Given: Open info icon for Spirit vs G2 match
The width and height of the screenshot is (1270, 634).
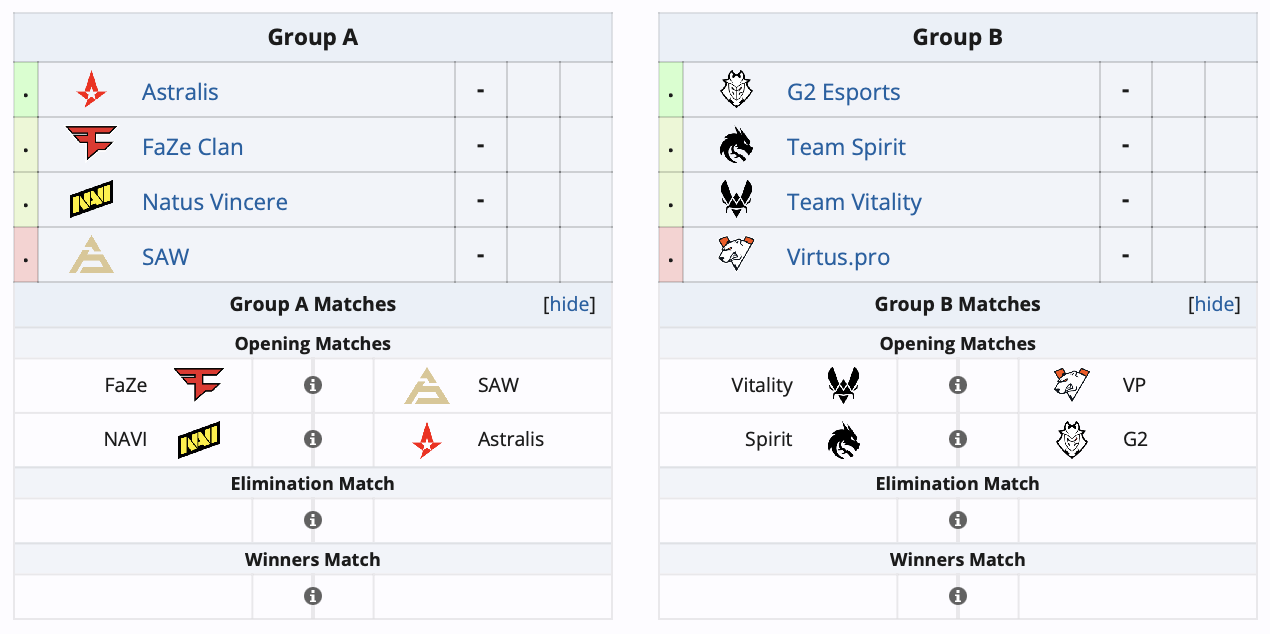Looking at the screenshot, I should 958,439.
